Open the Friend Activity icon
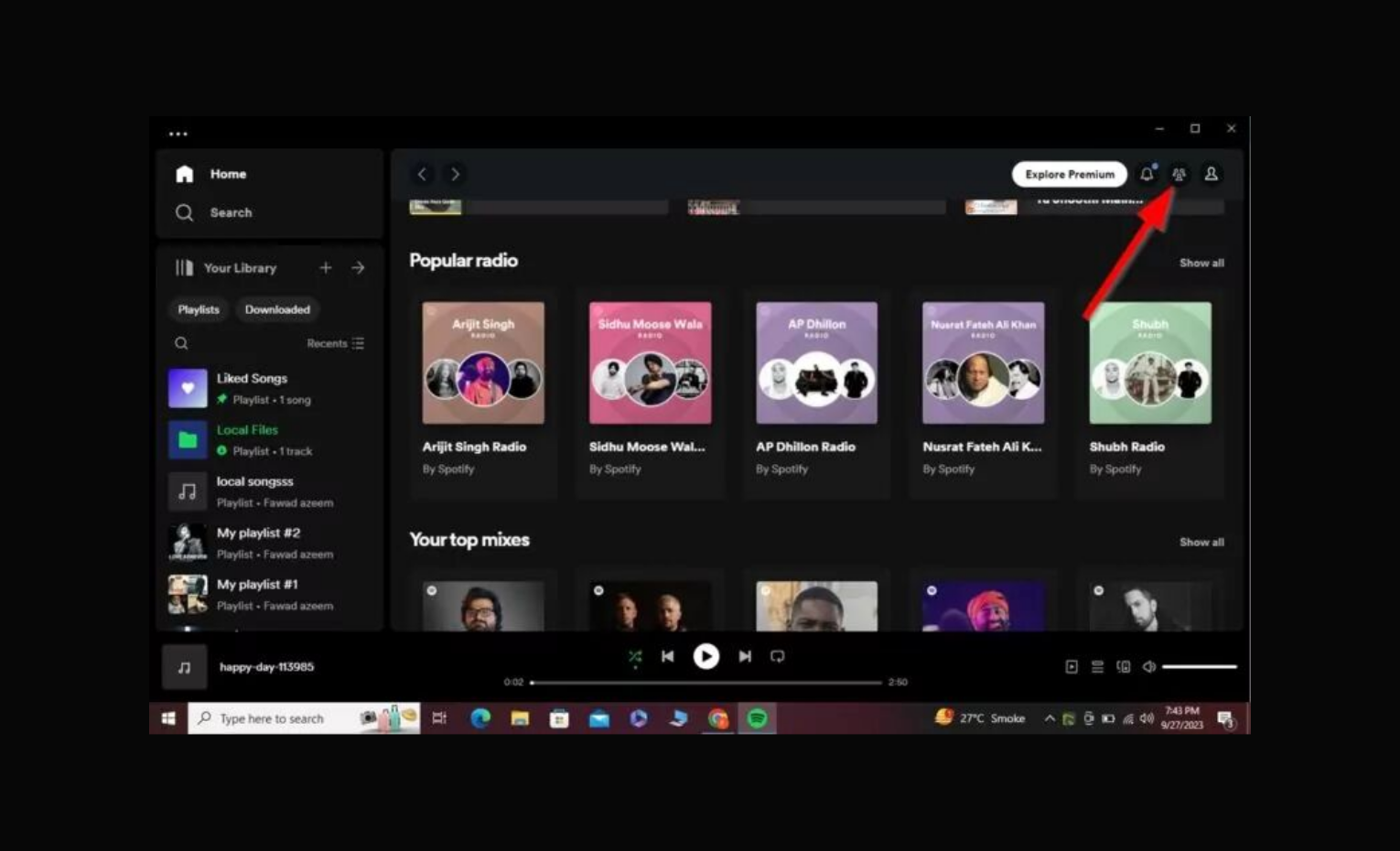1400x851 pixels. 1179,174
